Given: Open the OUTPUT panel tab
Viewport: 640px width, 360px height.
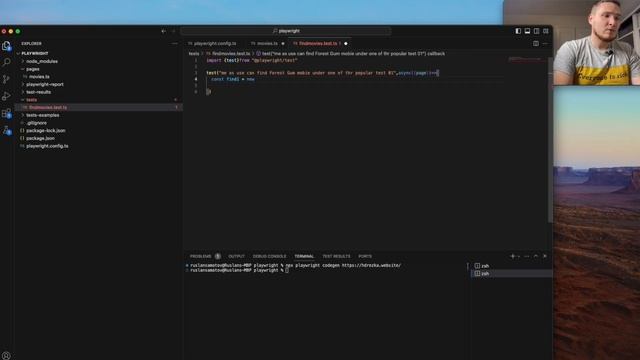Looking at the screenshot, I should [236, 256].
